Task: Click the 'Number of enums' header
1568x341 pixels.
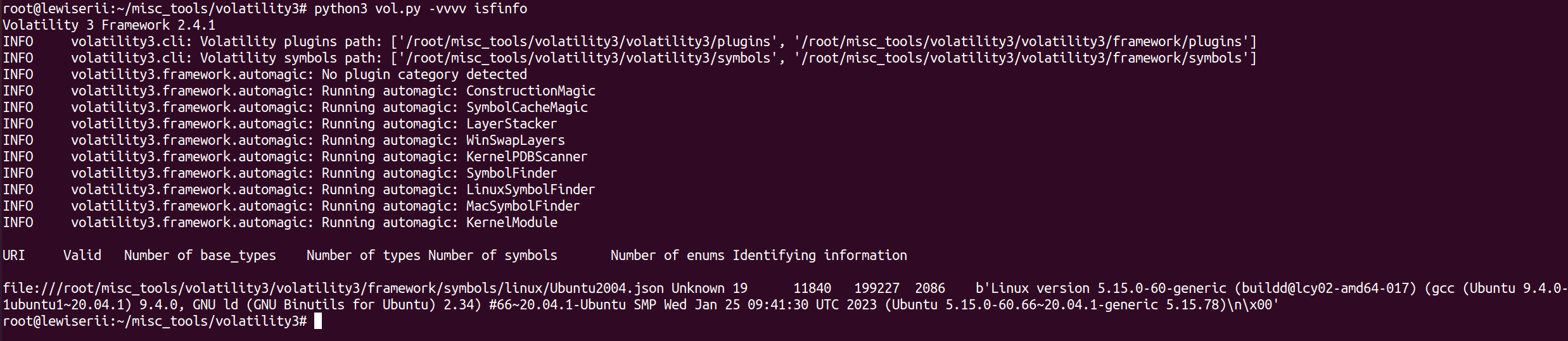Action: (668, 256)
